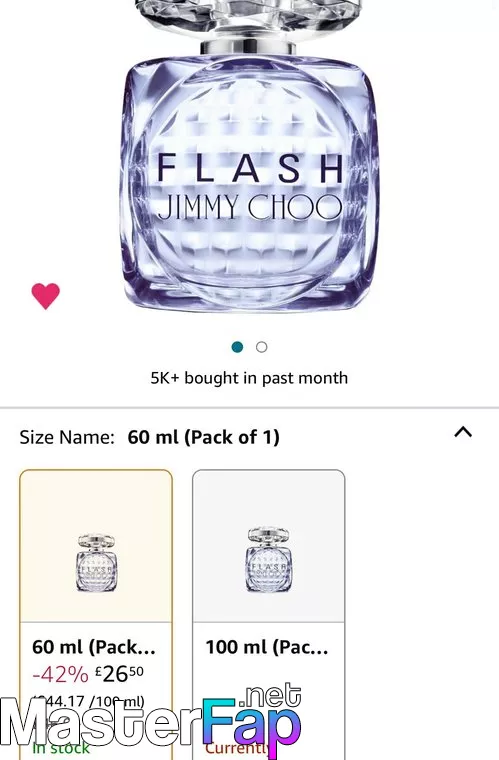Click the Size Name: 60 ml header

coord(150,437)
